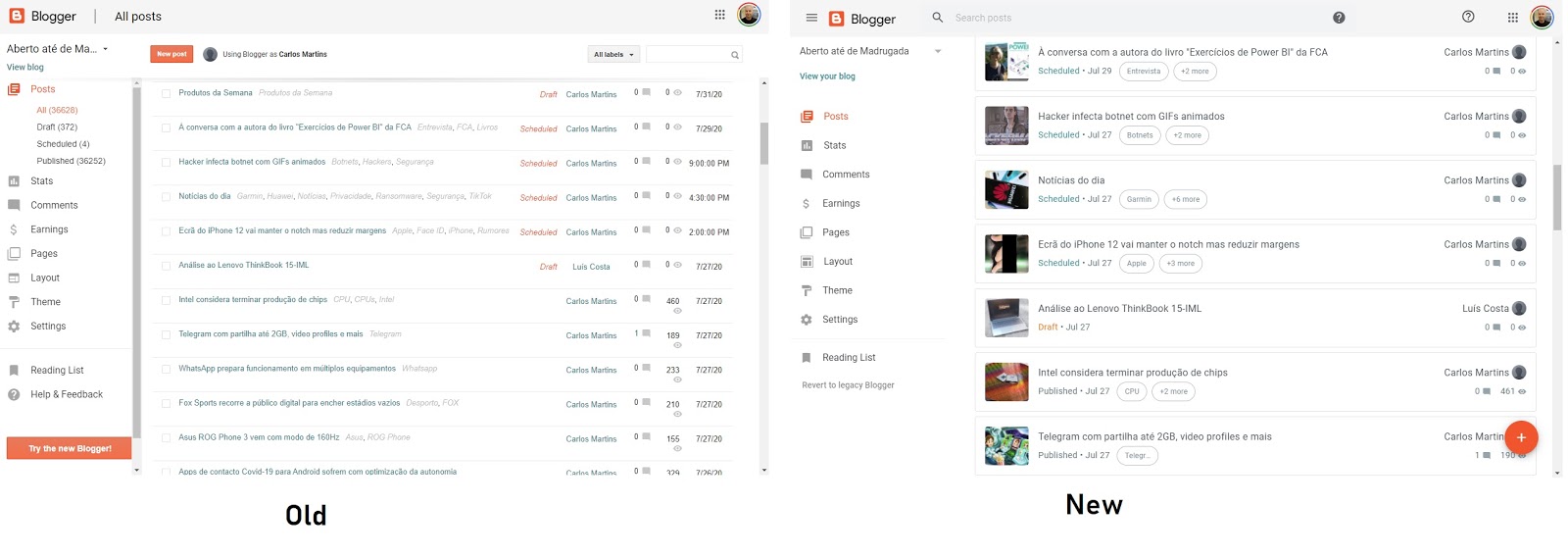Click Reading List bookmark icon in new sidebar
Screen dimensions: 1568x556
(x=807, y=358)
